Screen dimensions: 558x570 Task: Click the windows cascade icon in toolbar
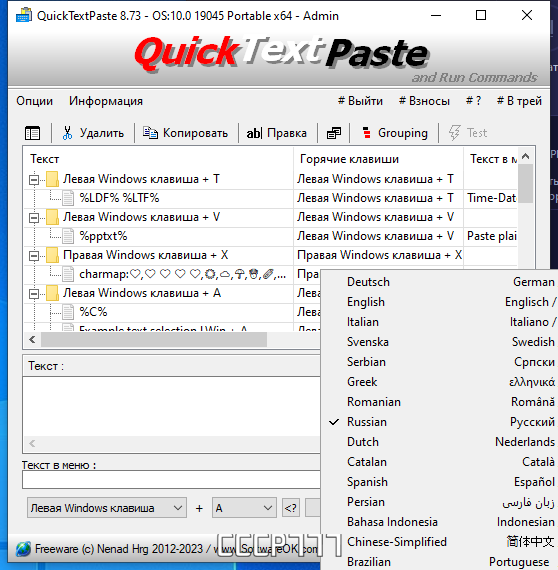(x=334, y=133)
